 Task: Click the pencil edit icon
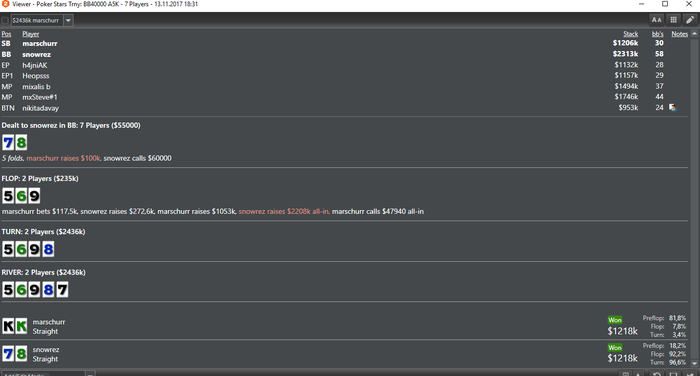click(x=690, y=20)
